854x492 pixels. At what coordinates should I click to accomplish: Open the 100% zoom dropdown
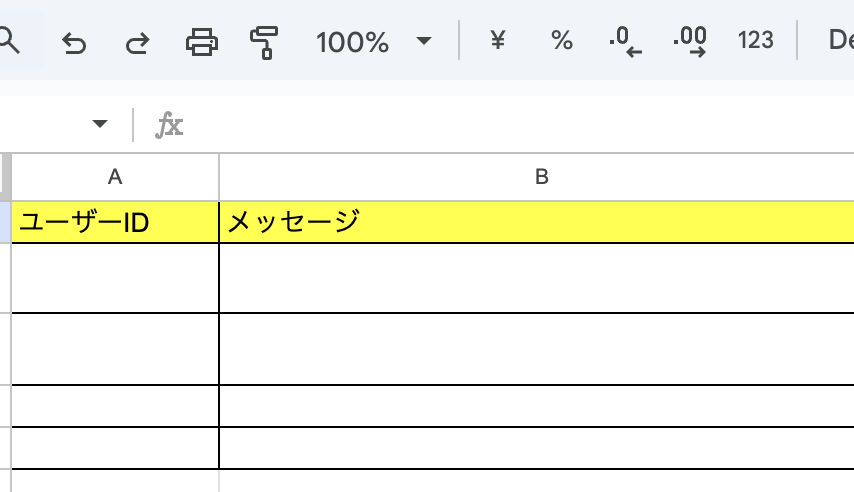pos(374,42)
